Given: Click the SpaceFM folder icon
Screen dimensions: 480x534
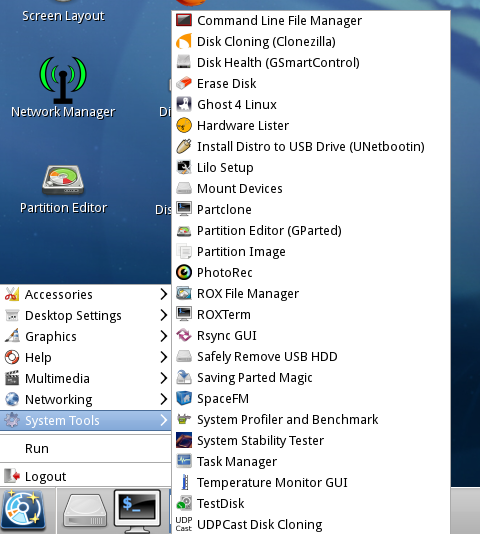Looking at the screenshot, I should point(184,398).
